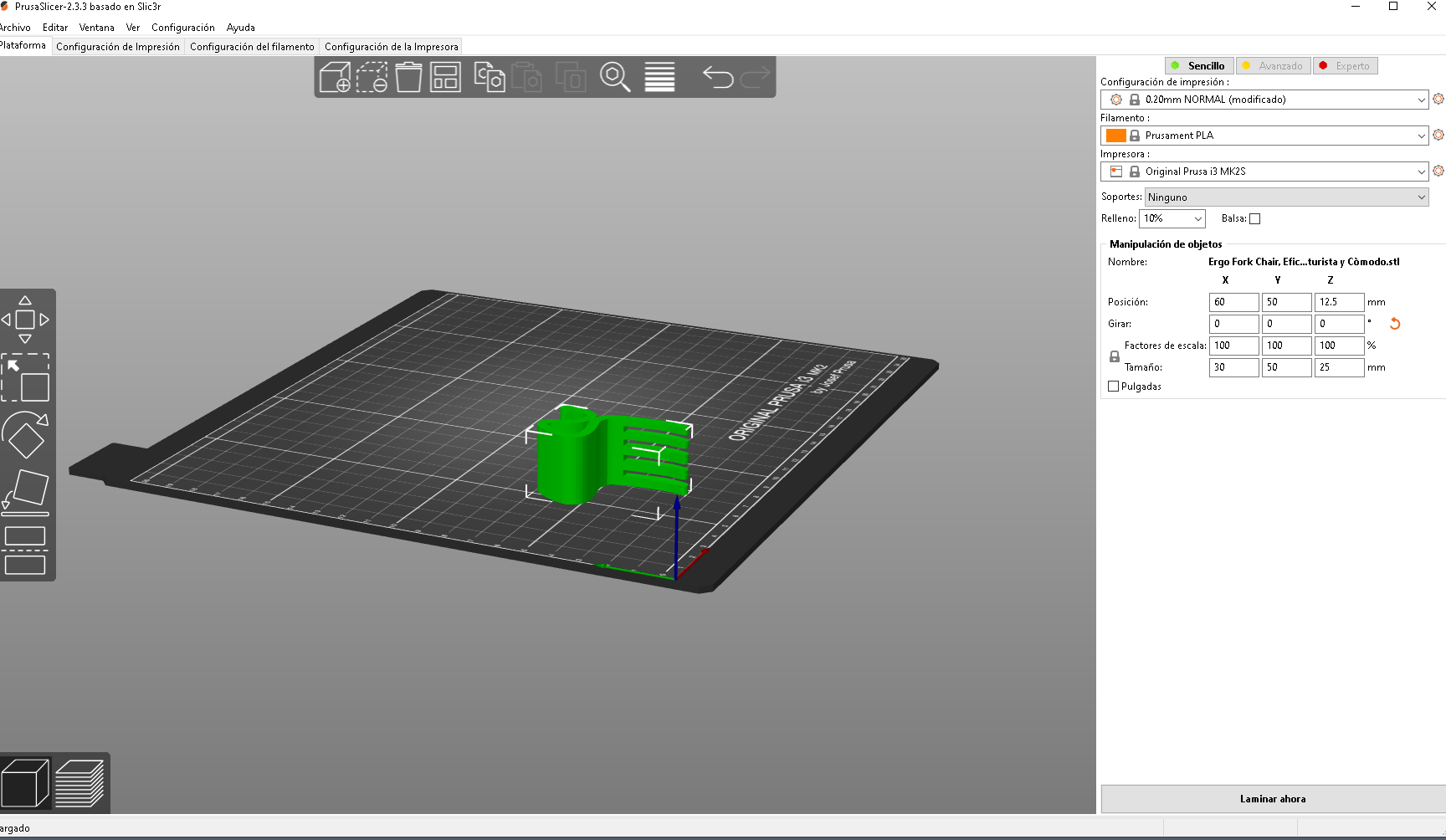Viewport: 1446px width, 840px height.
Task: Open Search with the magnifier icon
Action: point(615,77)
